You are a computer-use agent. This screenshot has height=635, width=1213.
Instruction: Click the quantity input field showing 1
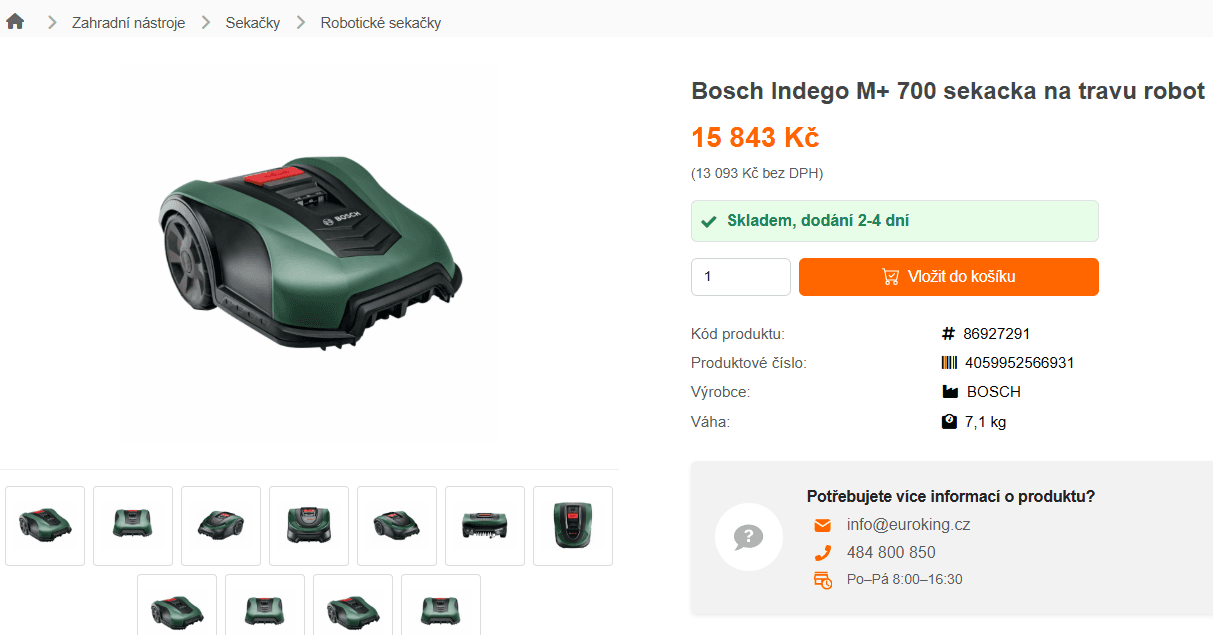coord(740,277)
